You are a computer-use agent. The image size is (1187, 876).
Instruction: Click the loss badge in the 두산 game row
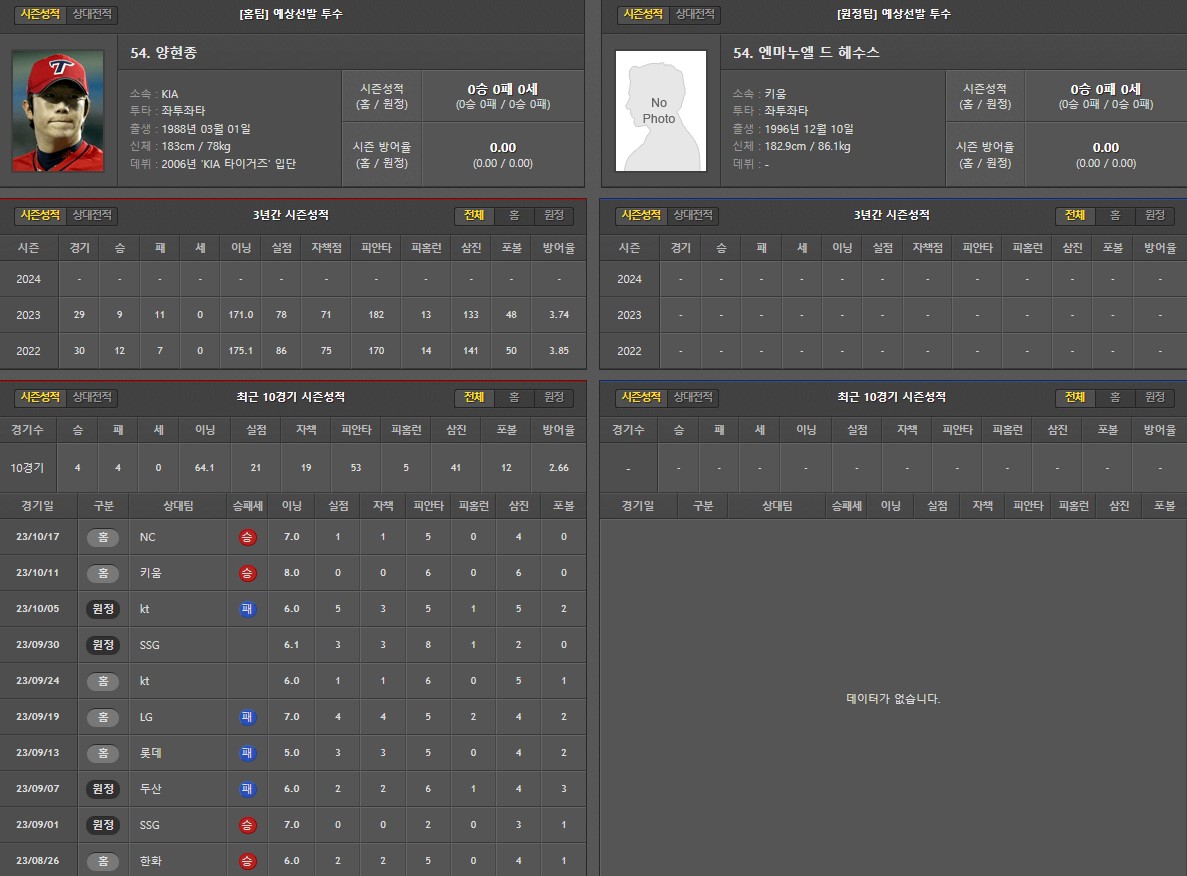point(247,789)
